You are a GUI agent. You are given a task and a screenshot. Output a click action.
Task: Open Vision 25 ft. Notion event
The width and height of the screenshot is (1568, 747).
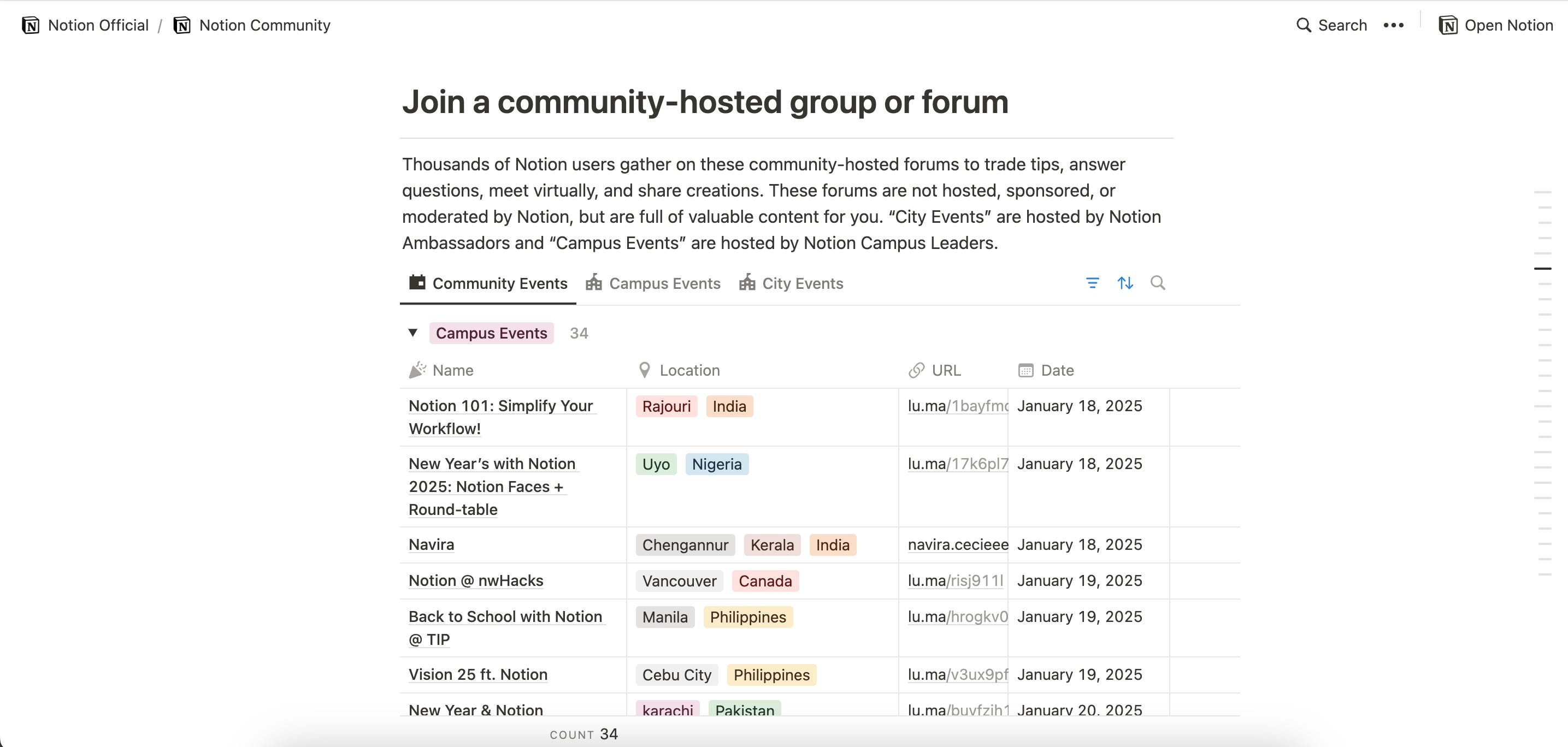478,674
